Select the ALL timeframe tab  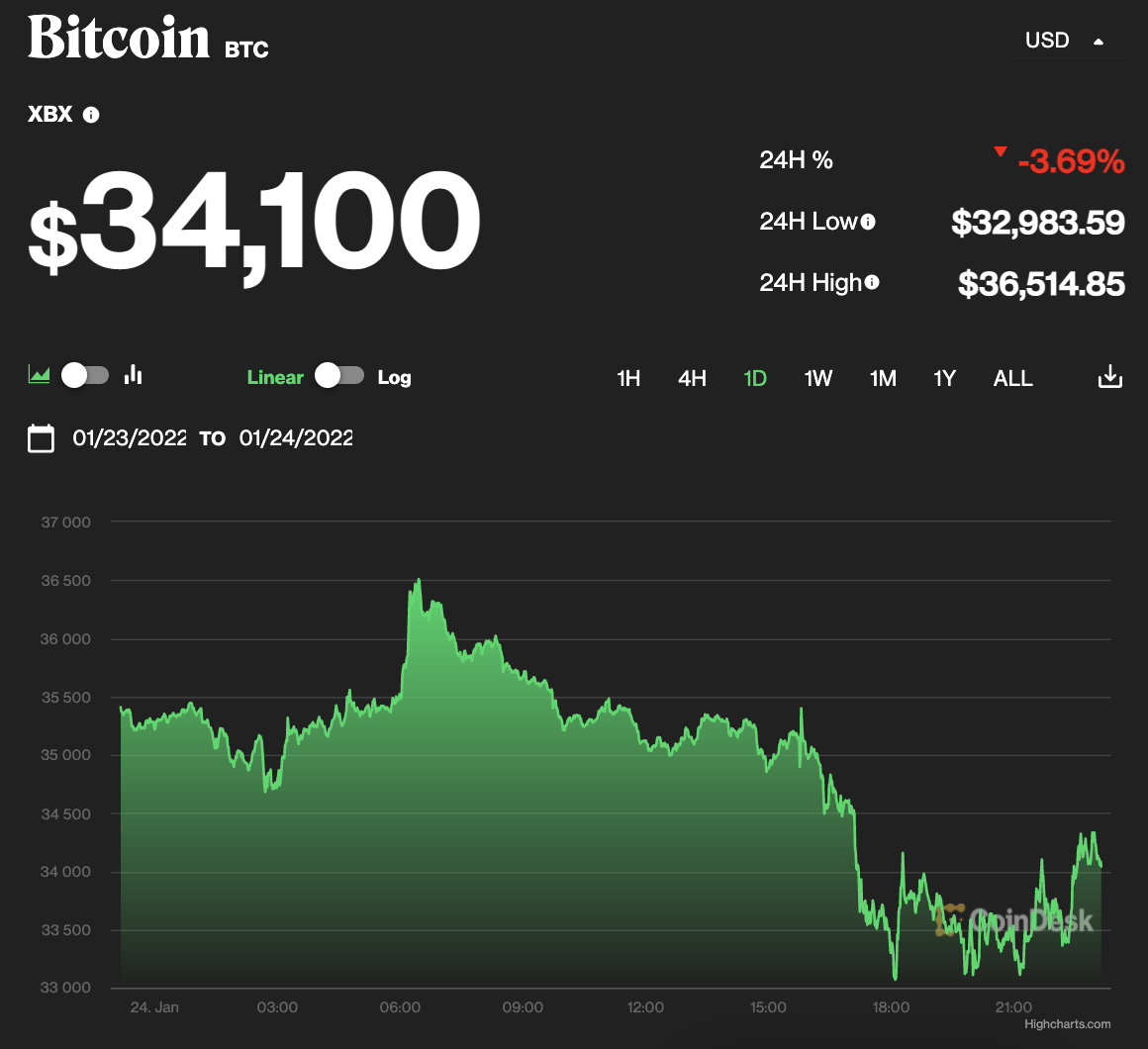pos(1012,378)
